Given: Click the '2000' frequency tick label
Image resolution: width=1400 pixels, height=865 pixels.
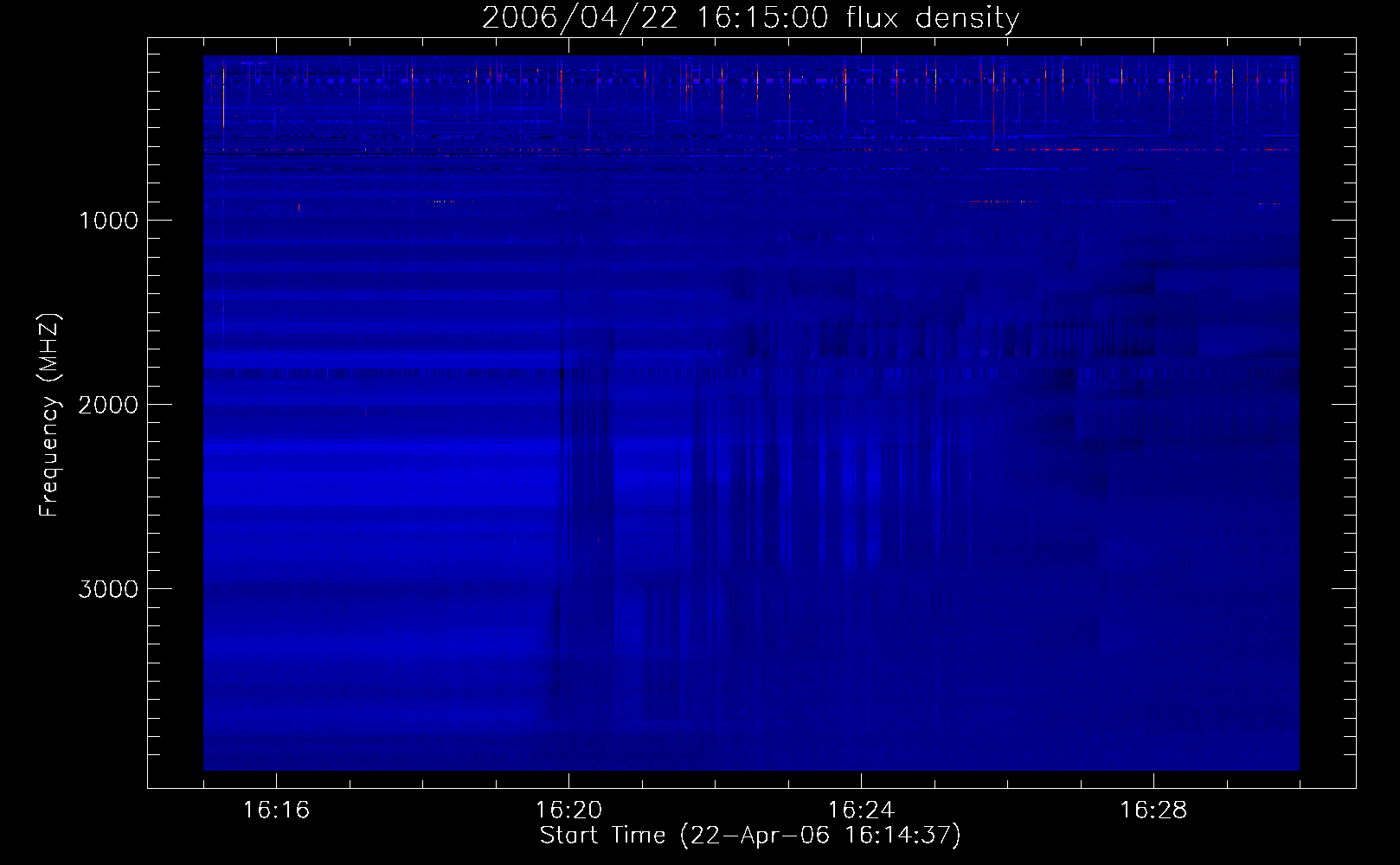Looking at the screenshot, I should coord(108,405).
